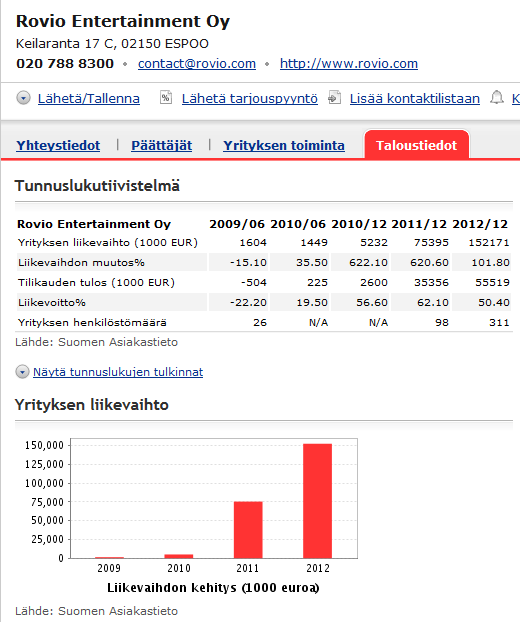Click operating profit value 62.10

pyautogui.click(x=433, y=303)
